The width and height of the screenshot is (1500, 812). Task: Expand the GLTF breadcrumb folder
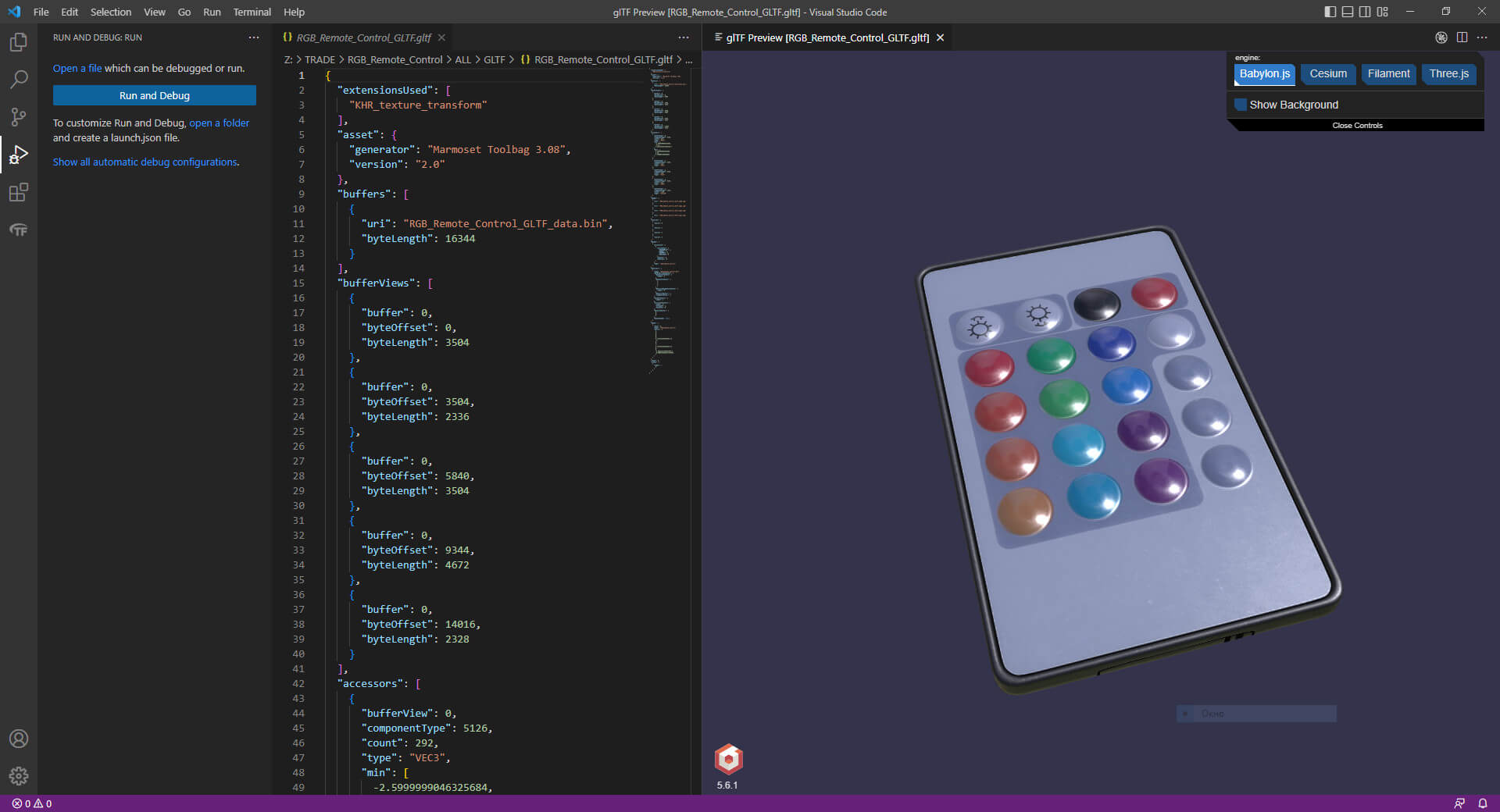(494, 59)
